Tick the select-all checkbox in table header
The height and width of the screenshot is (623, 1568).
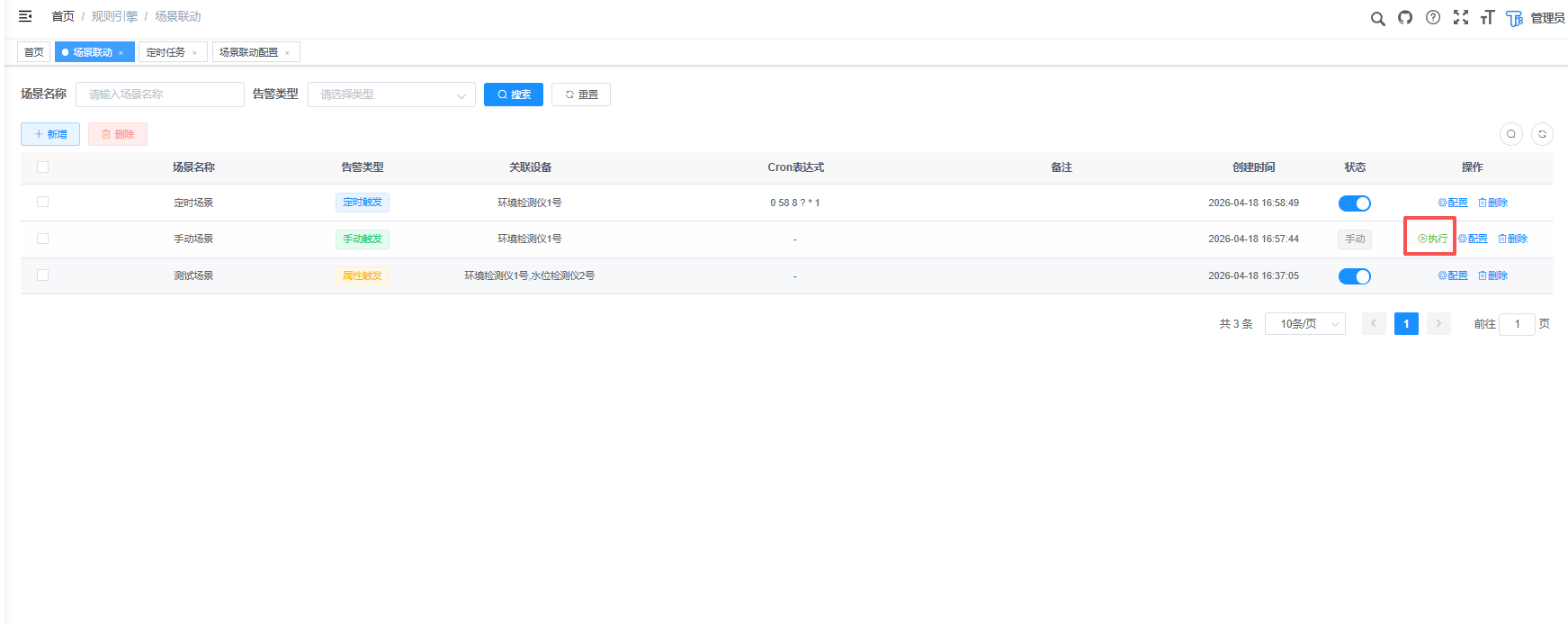tap(42, 167)
